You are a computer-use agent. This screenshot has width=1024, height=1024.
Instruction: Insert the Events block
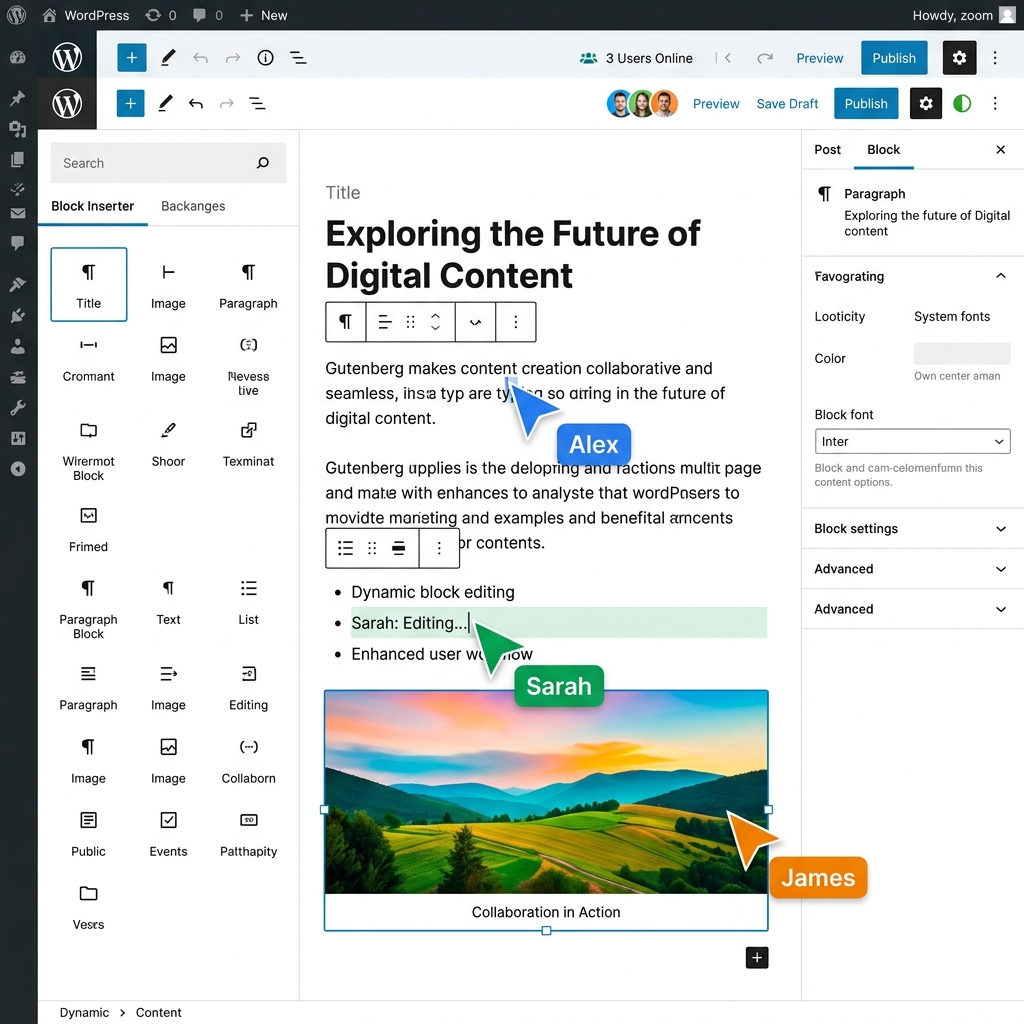168,834
